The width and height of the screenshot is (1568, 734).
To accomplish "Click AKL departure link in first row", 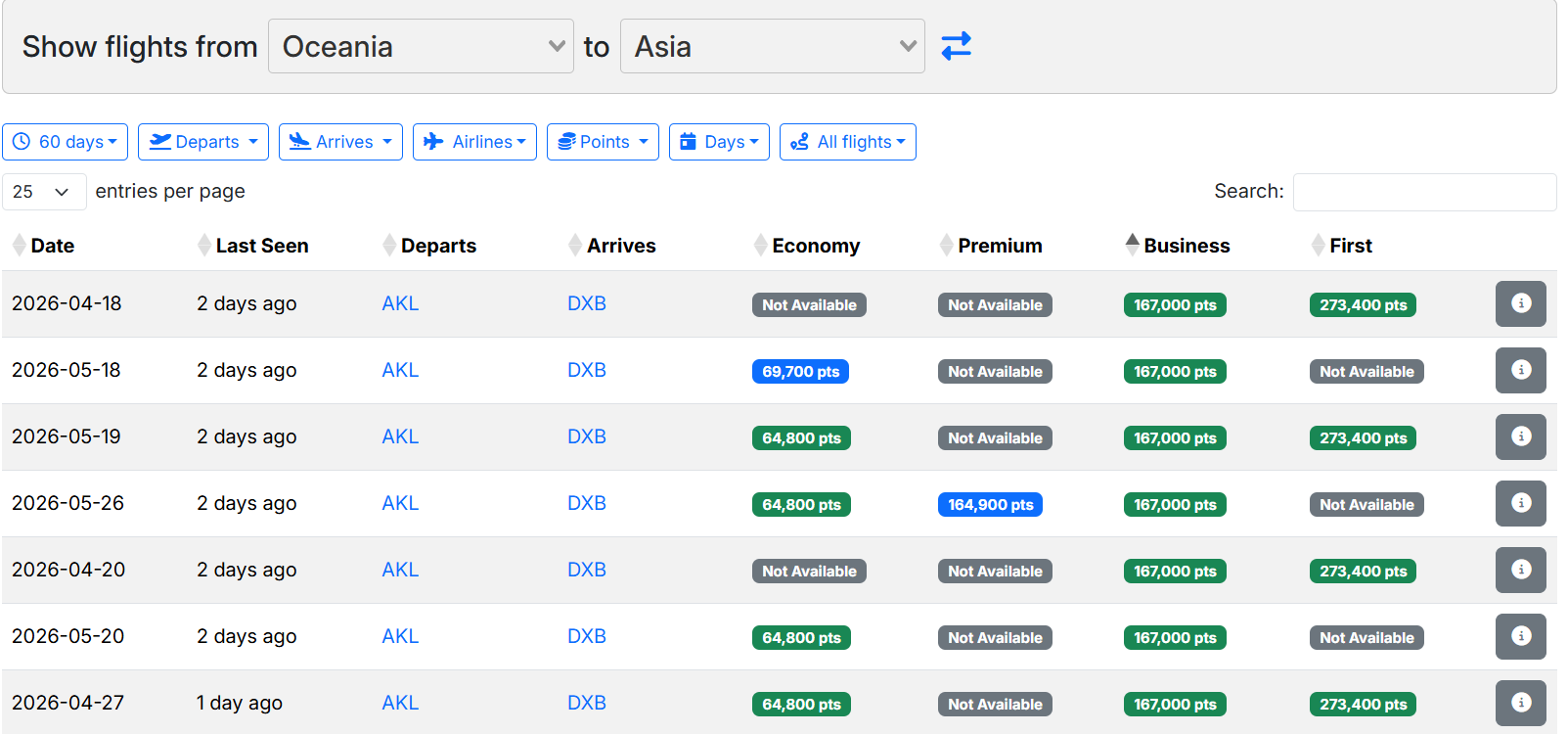I will 400,303.
